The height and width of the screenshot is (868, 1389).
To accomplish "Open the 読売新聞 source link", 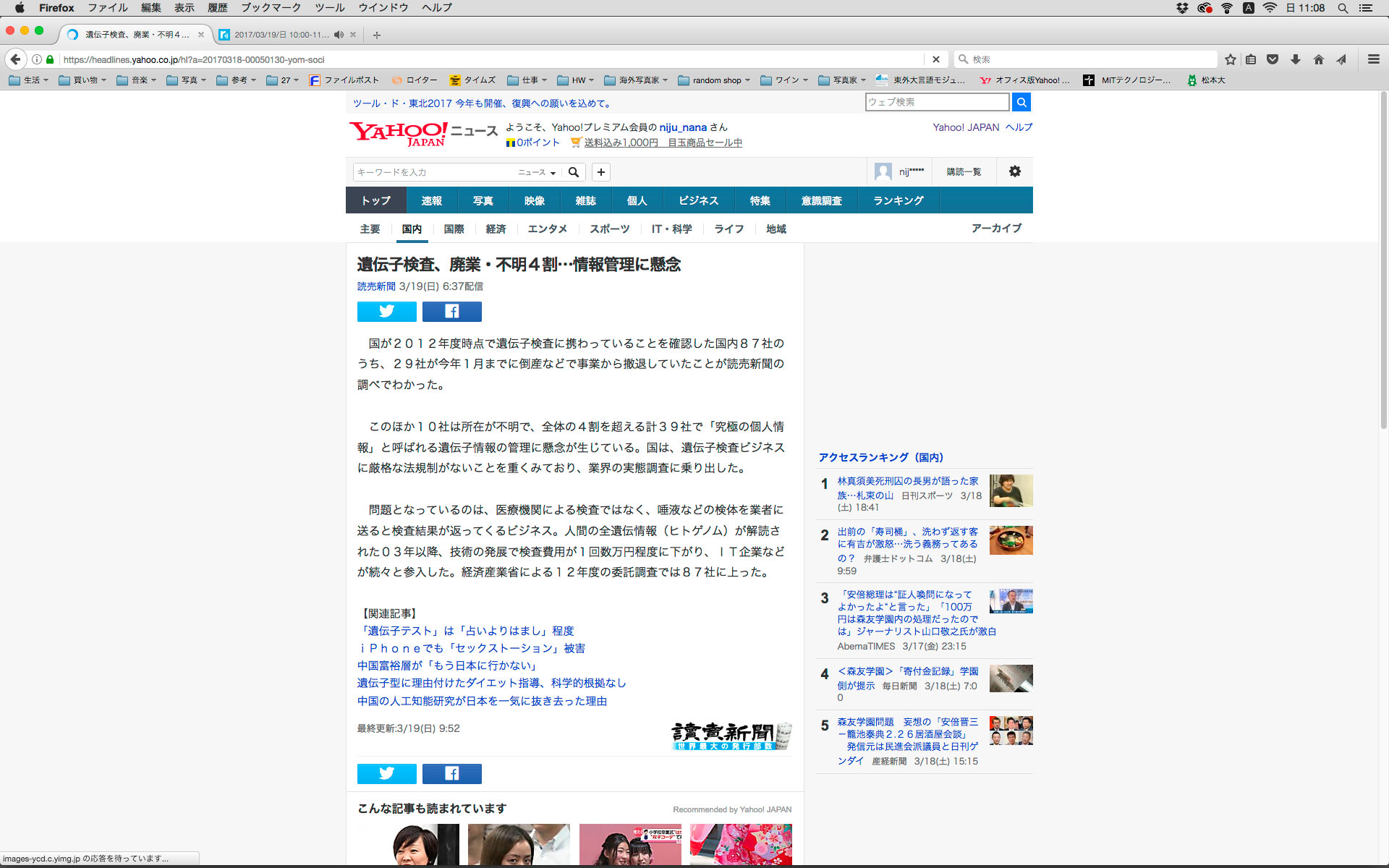I will (x=376, y=286).
